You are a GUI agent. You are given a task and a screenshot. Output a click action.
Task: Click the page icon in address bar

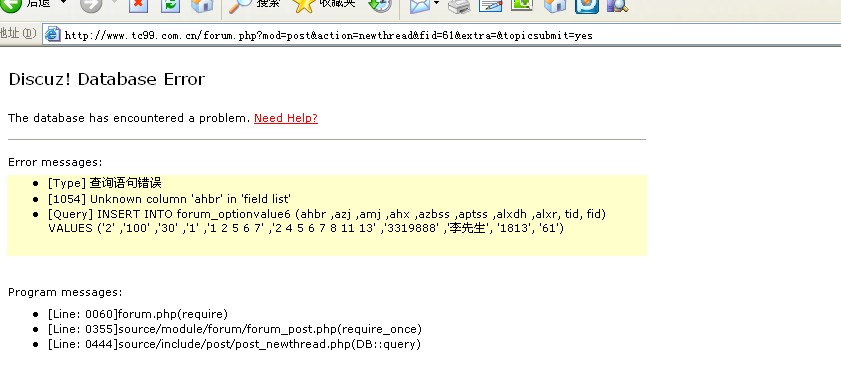click(53, 34)
